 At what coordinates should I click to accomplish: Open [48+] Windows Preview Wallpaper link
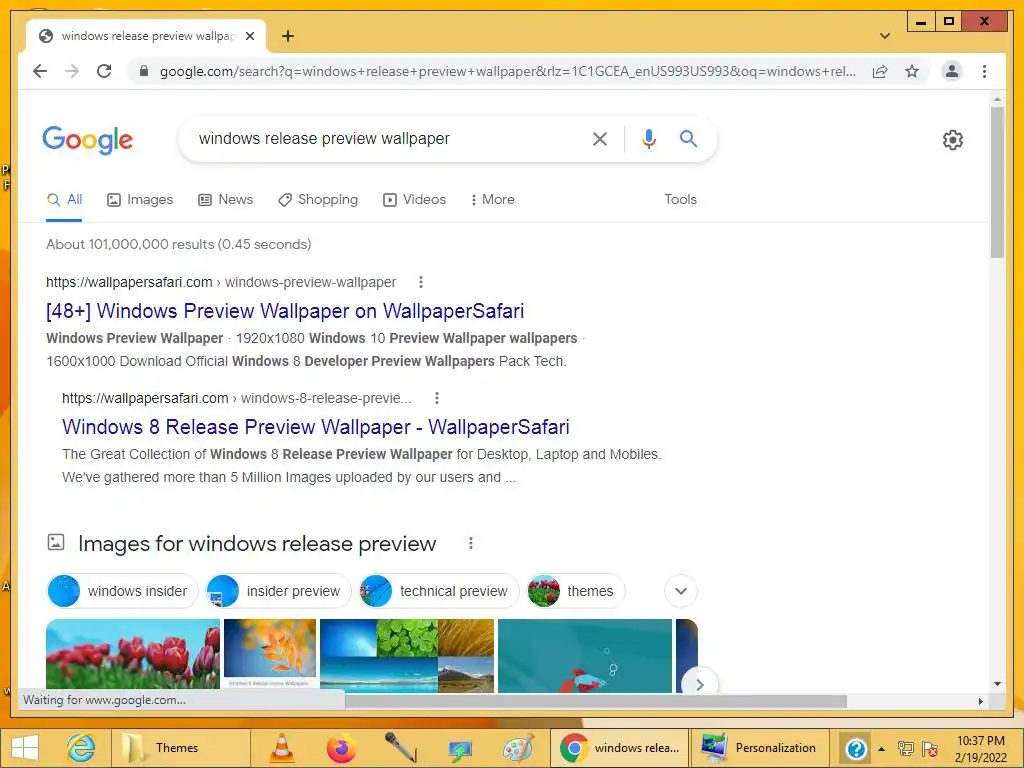click(x=285, y=311)
